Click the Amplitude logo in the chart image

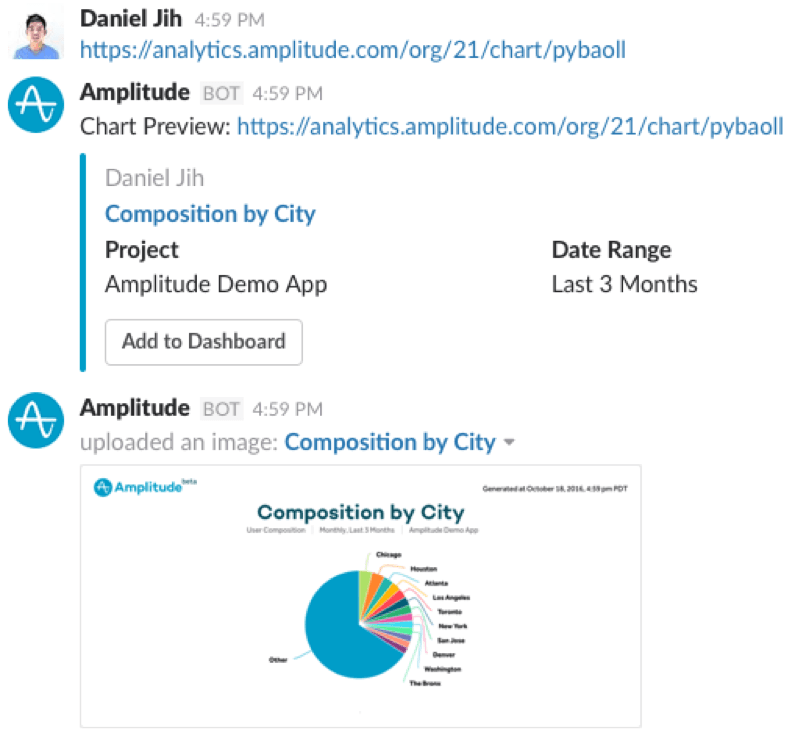pos(139,488)
